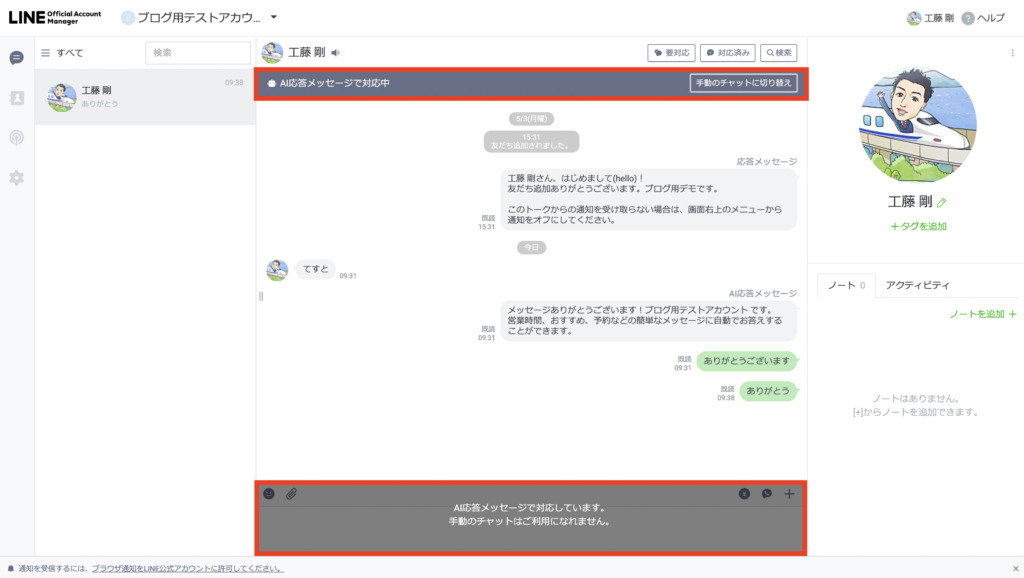
Task: Open the chat icon in left sidebar
Action: pos(16,58)
